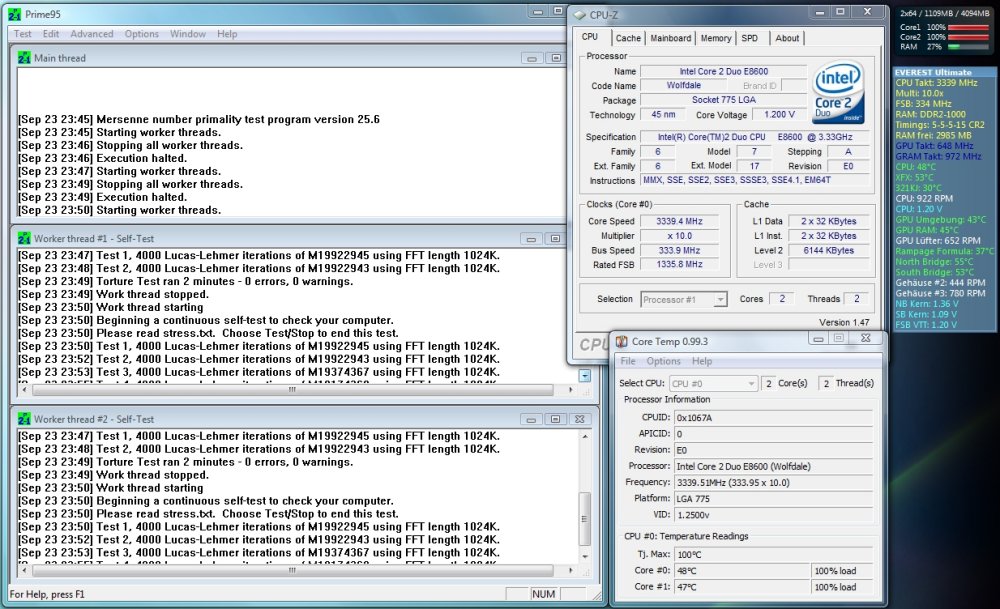Viewport: 1000px width, 609px height.
Task: Click the Worker thread #1 horizontal scrollbar left arrow
Action: point(25,390)
